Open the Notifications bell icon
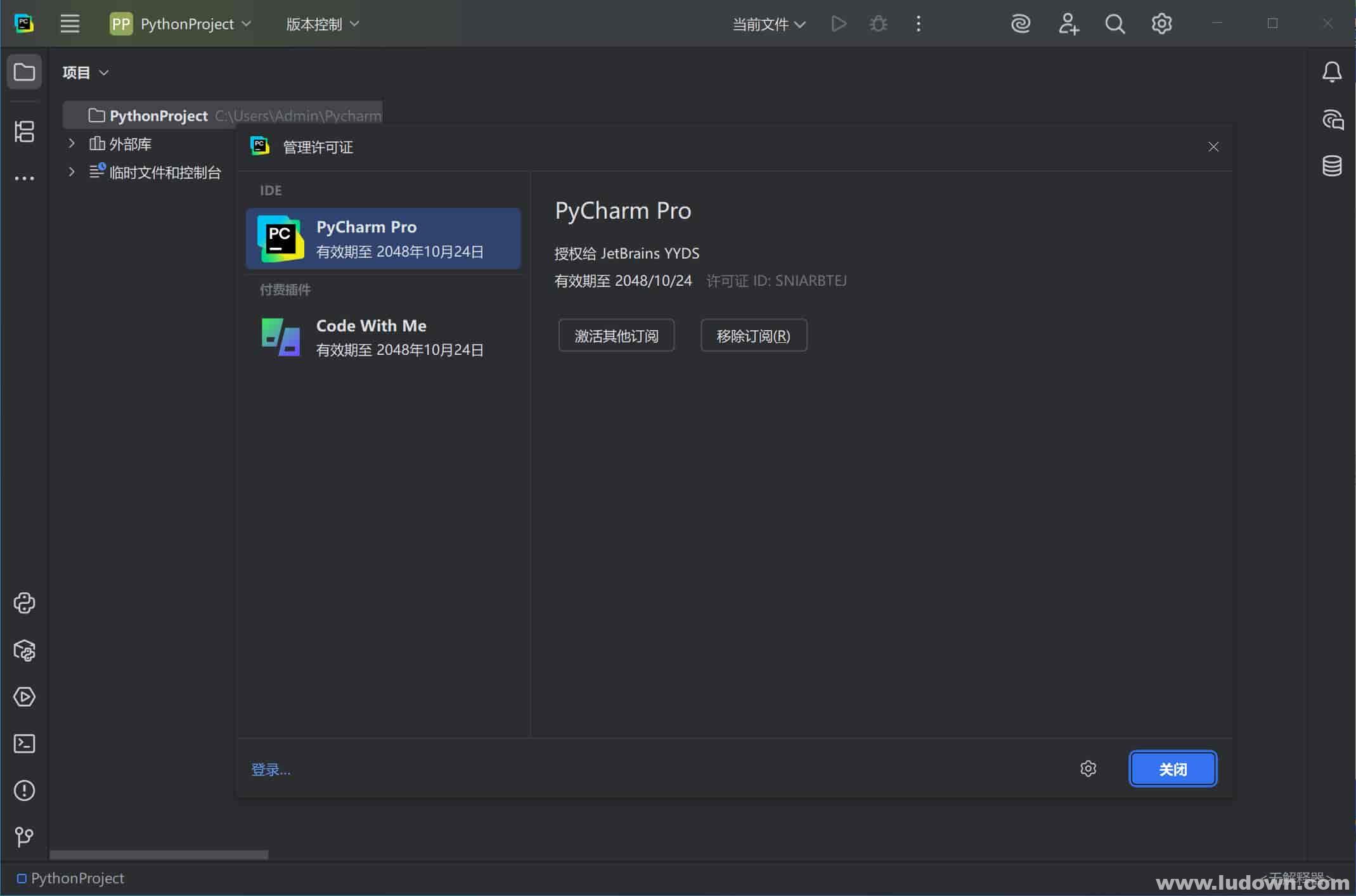 (x=1332, y=72)
